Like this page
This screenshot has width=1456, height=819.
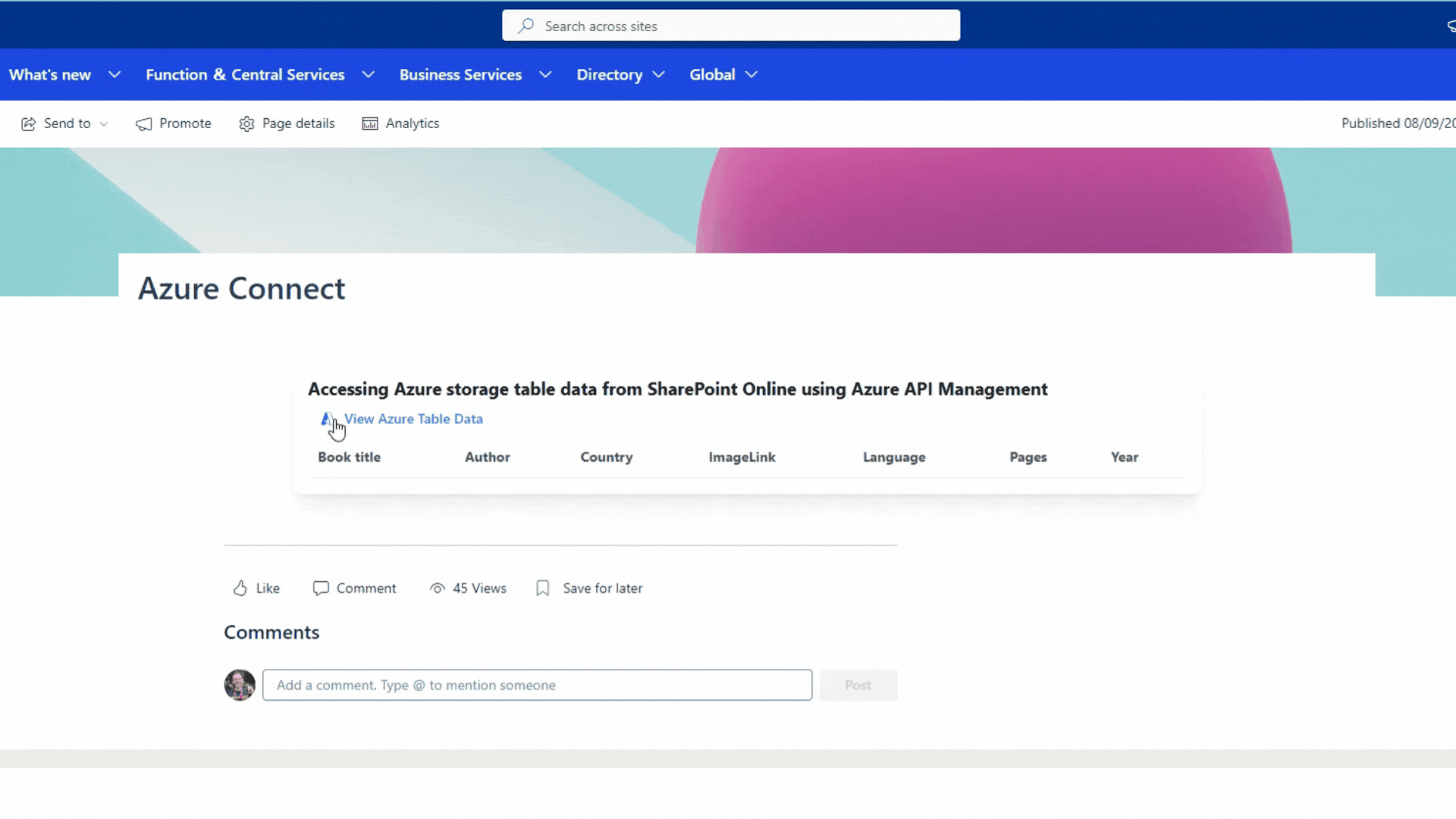268,588
